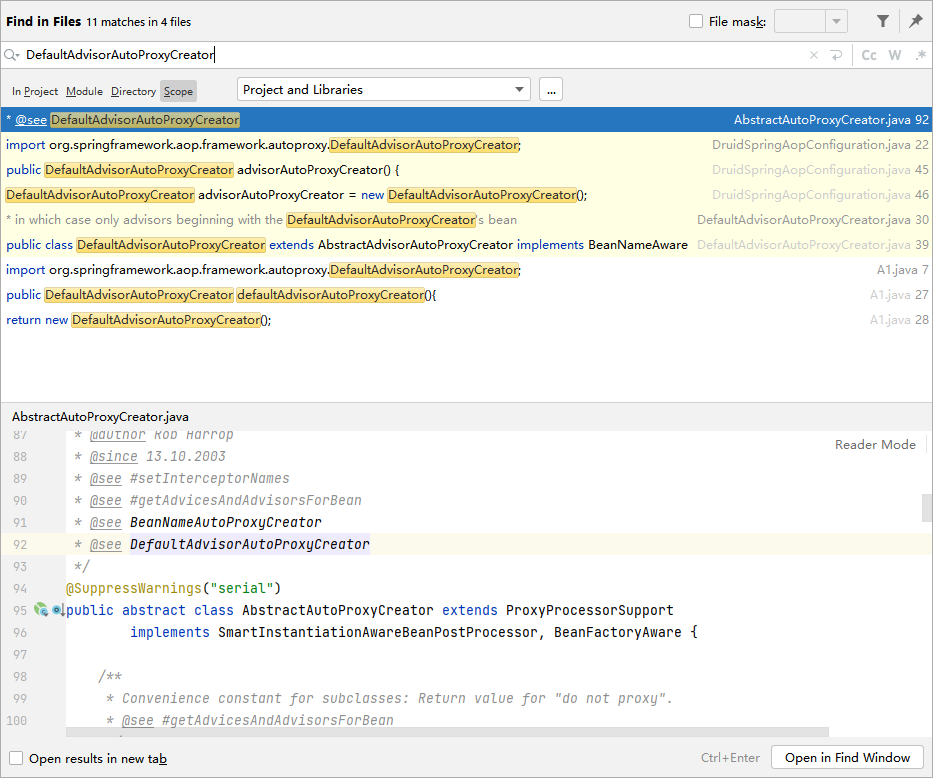This screenshot has width=933, height=778.
Task: Select result A1.java 7 import line
Action: 466,269
